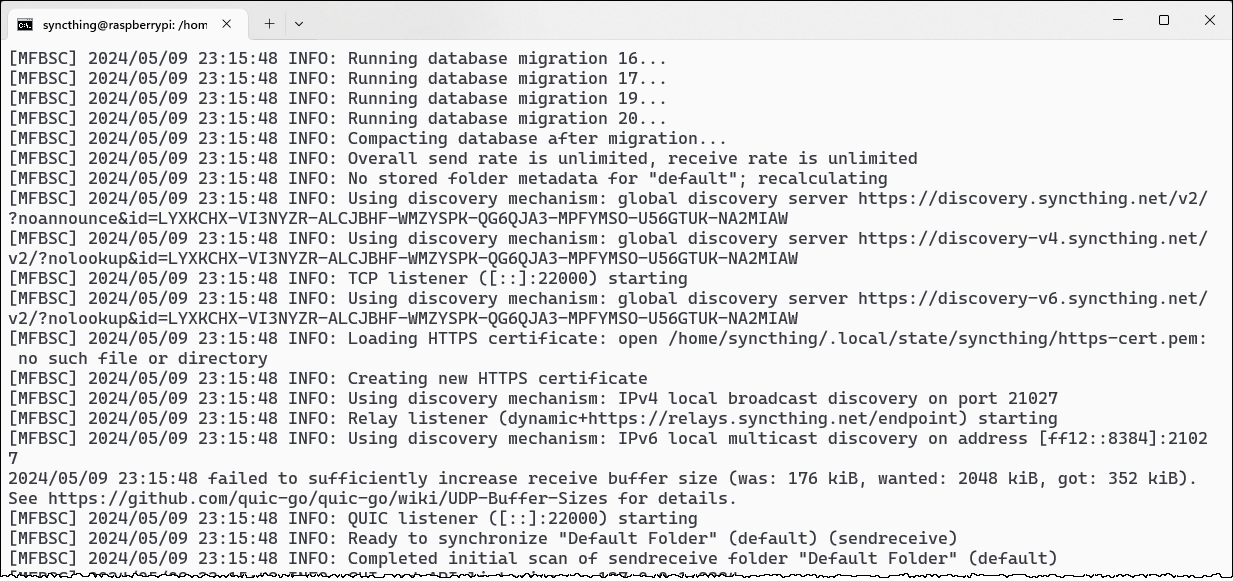The height and width of the screenshot is (581, 1233).
Task: Click 'Completed initial scan of sendreceive folder' line
Action: tap(532, 558)
